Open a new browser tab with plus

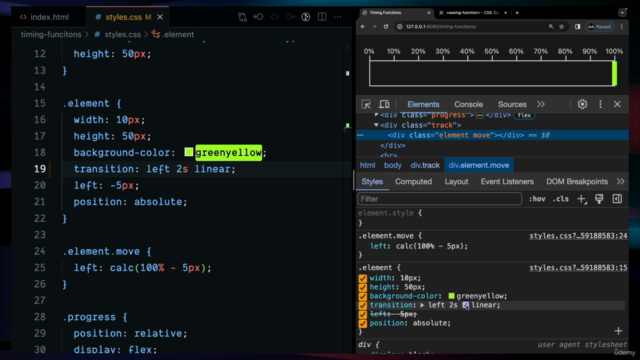pyautogui.click(x=517, y=13)
